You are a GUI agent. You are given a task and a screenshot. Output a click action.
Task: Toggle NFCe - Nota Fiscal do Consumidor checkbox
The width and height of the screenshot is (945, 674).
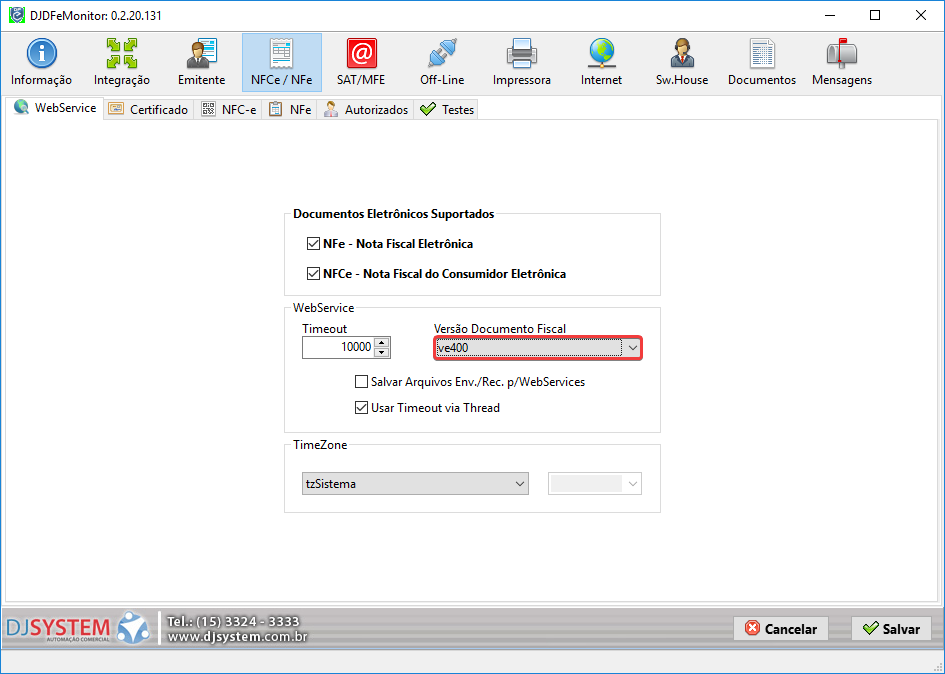tap(314, 274)
